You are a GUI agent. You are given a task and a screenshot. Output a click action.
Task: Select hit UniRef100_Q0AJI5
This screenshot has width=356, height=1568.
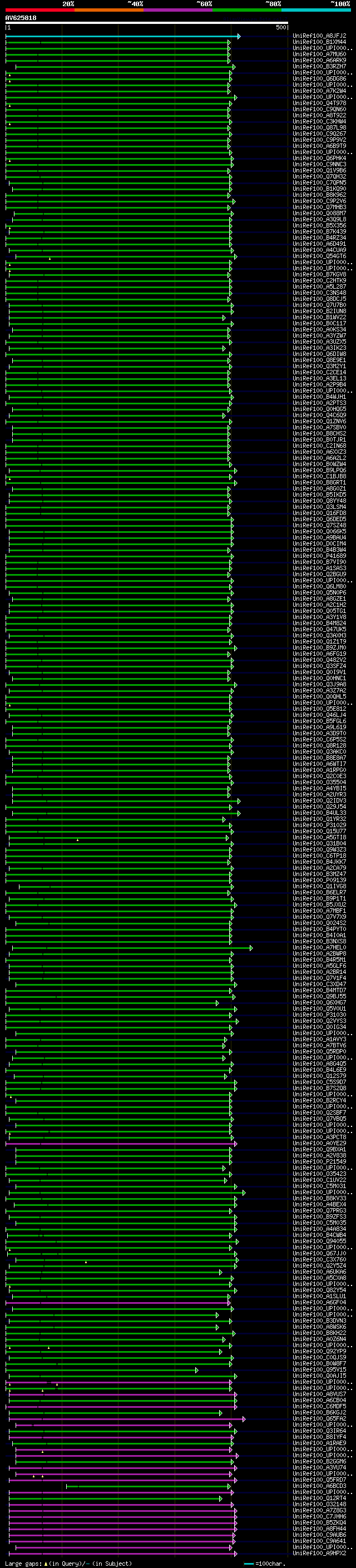[x=319, y=1376]
